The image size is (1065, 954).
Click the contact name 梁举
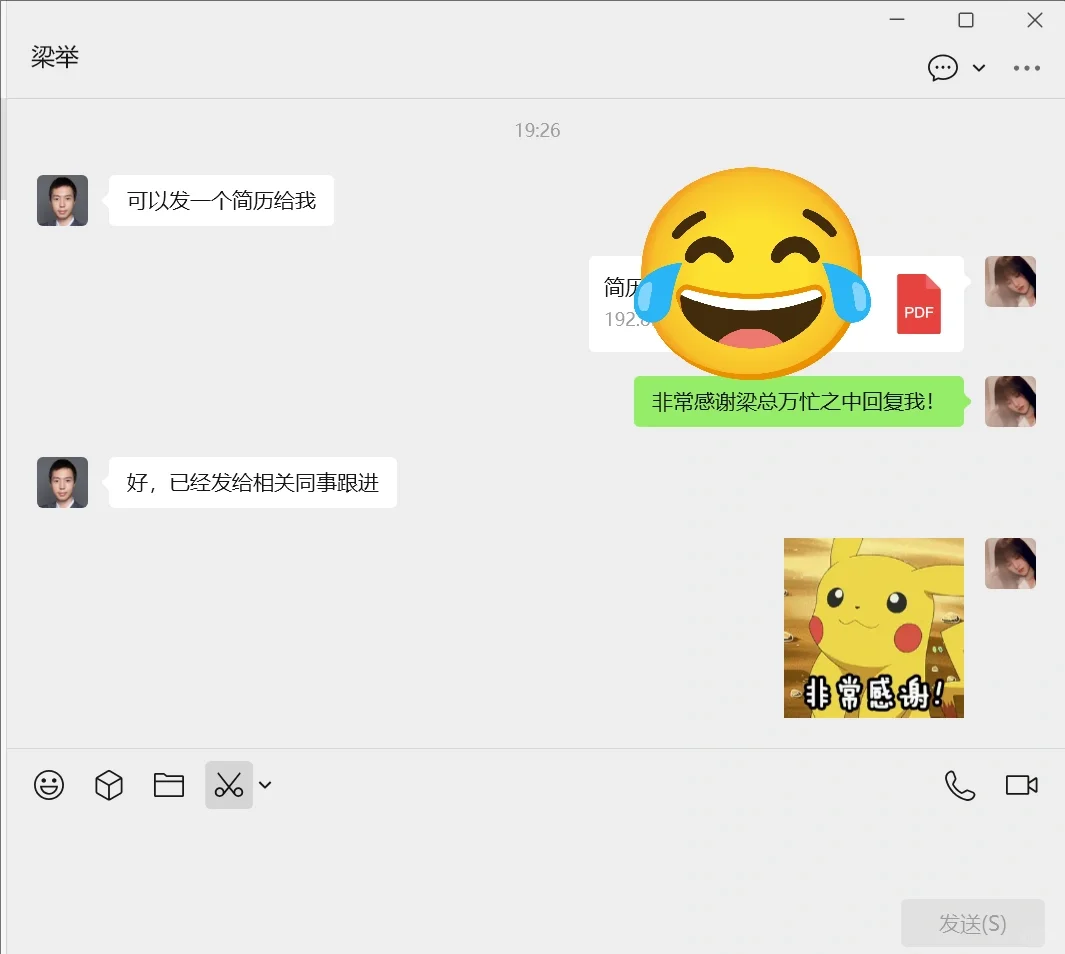tap(55, 56)
